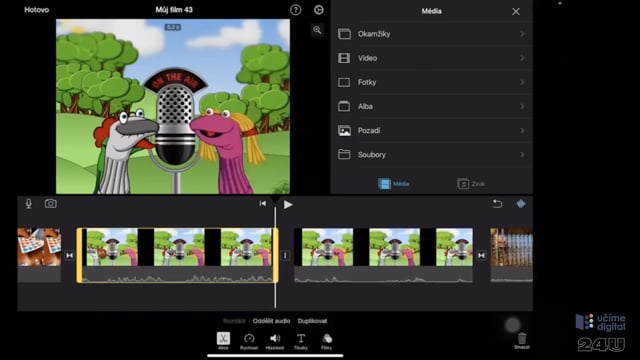Click the Pozadí picture icon
640x360 pixels.
344,131
